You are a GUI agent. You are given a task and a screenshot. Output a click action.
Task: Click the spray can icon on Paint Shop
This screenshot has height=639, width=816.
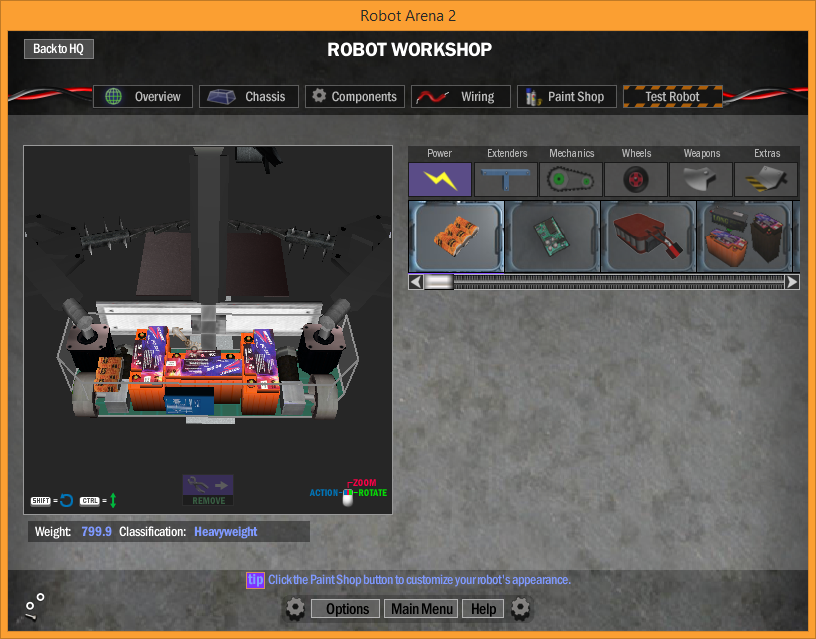coord(532,97)
